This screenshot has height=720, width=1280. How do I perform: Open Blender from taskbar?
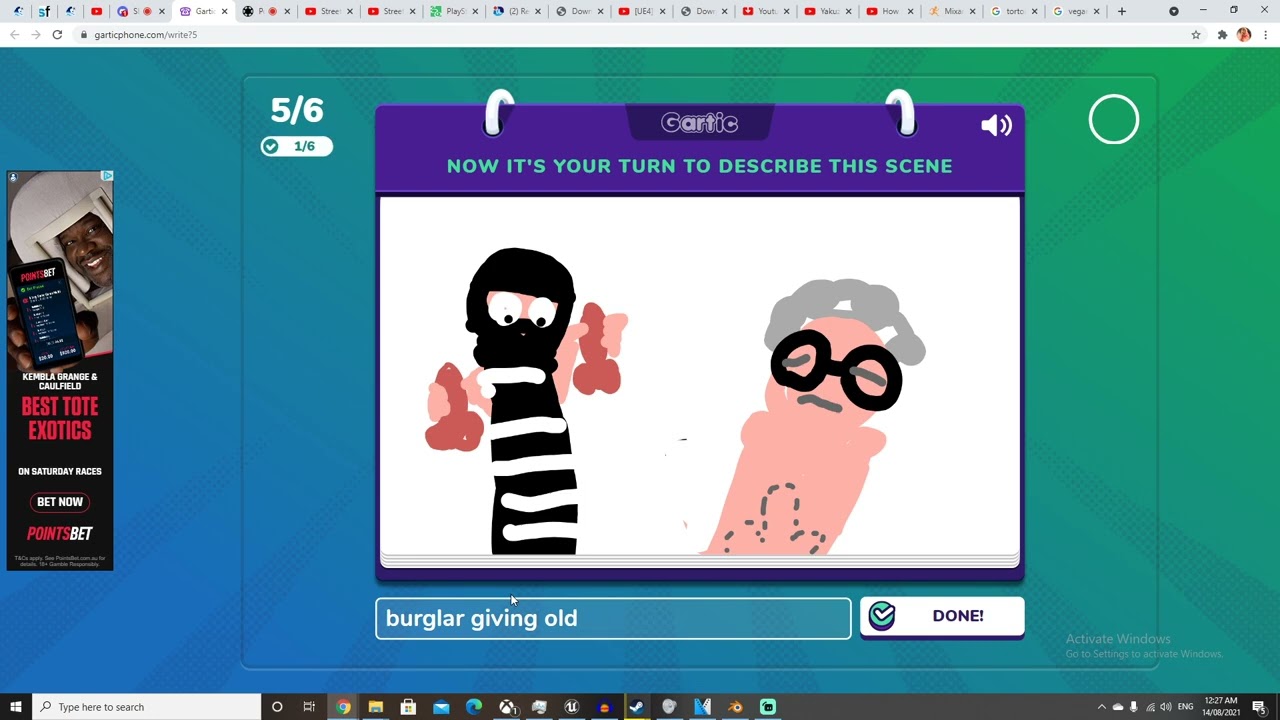point(735,707)
